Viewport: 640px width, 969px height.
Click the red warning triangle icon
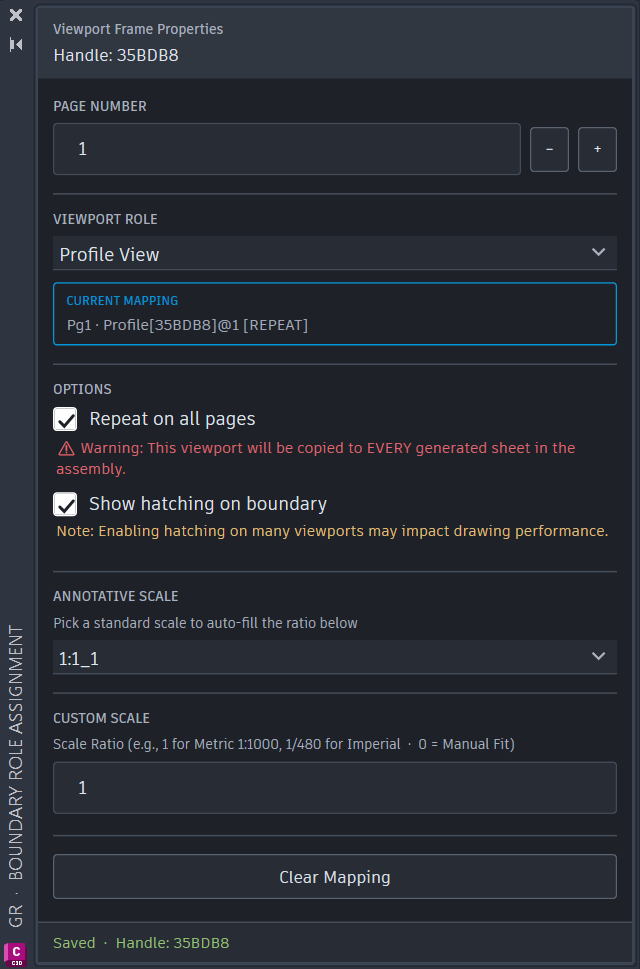(66, 449)
